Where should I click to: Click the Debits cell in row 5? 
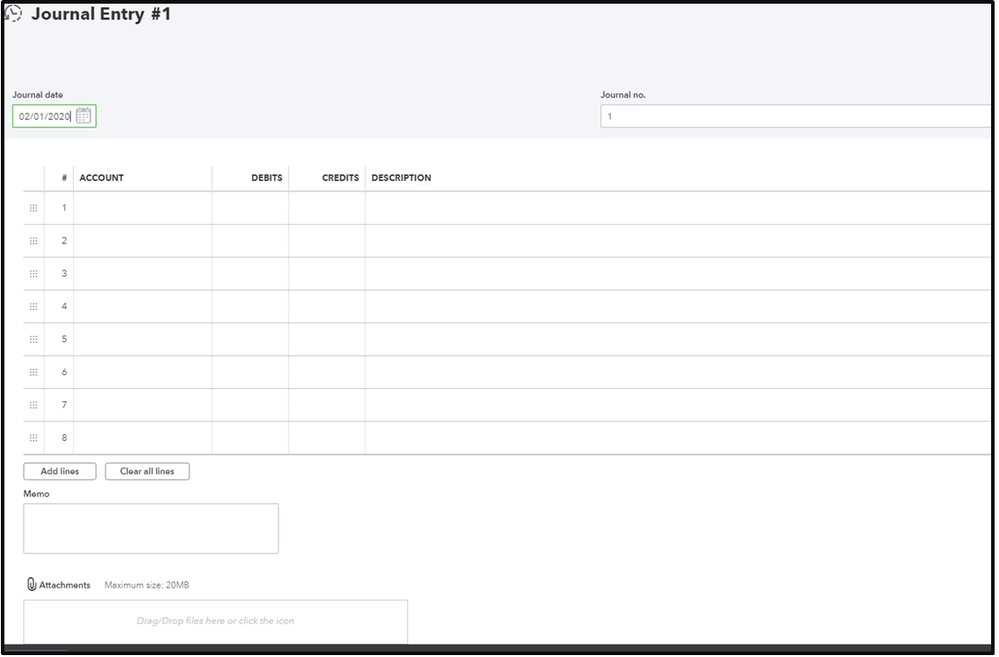(250, 340)
